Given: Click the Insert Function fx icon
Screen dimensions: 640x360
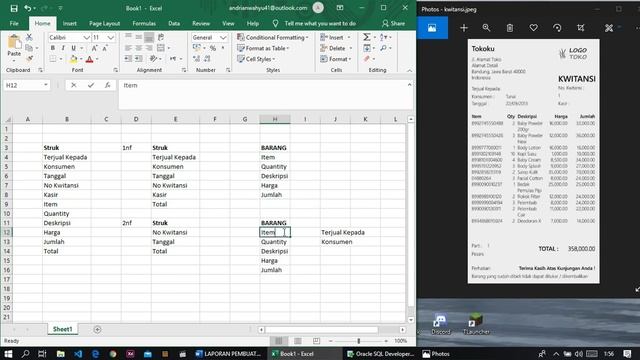Looking at the screenshot, I should coord(107,85).
